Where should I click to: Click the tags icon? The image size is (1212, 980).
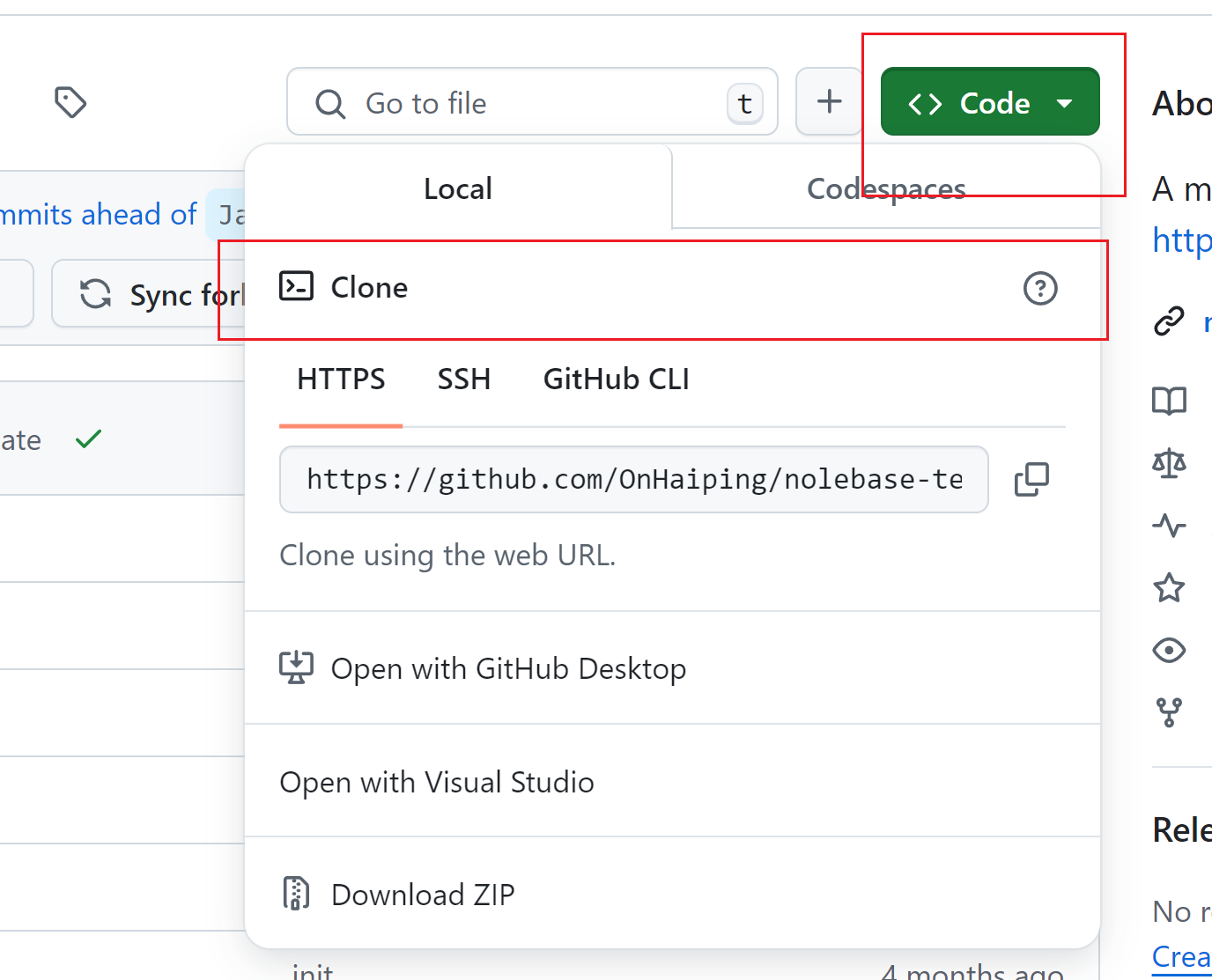(x=70, y=102)
